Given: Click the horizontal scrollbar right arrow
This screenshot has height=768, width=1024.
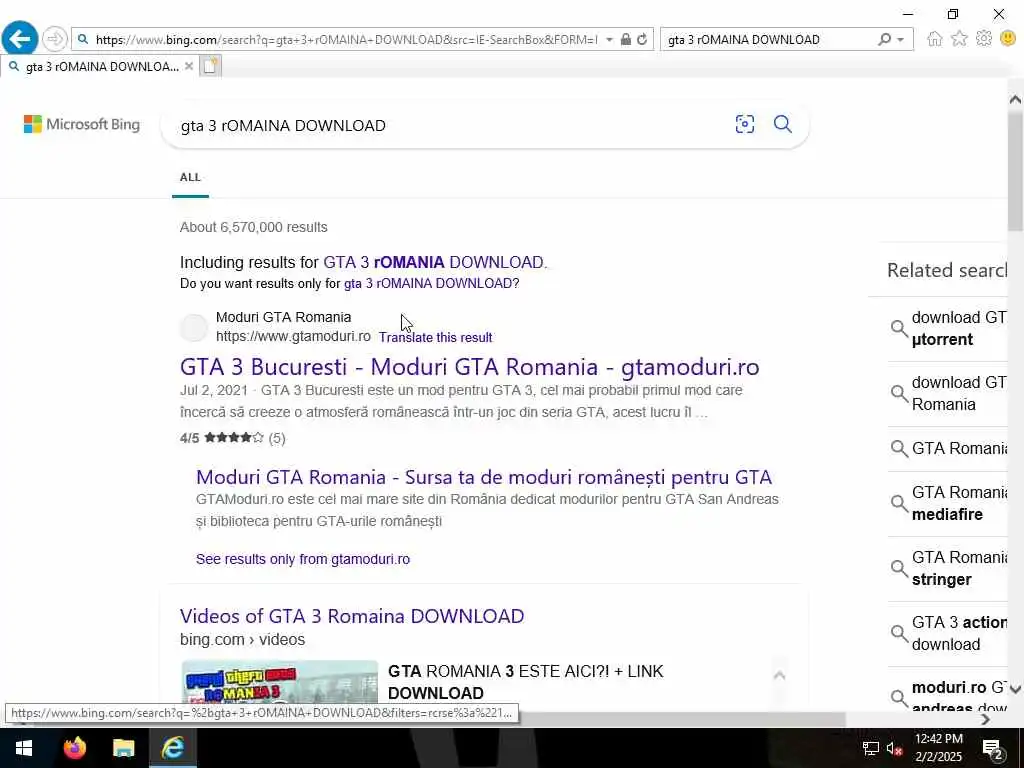Looking at the screenshot, I should coord(985,719).
